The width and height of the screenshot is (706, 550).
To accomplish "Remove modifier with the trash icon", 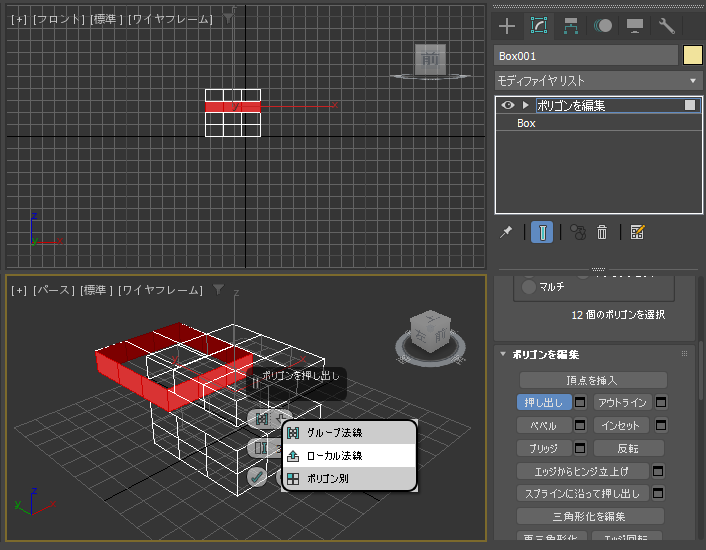I will coord(602,232).
